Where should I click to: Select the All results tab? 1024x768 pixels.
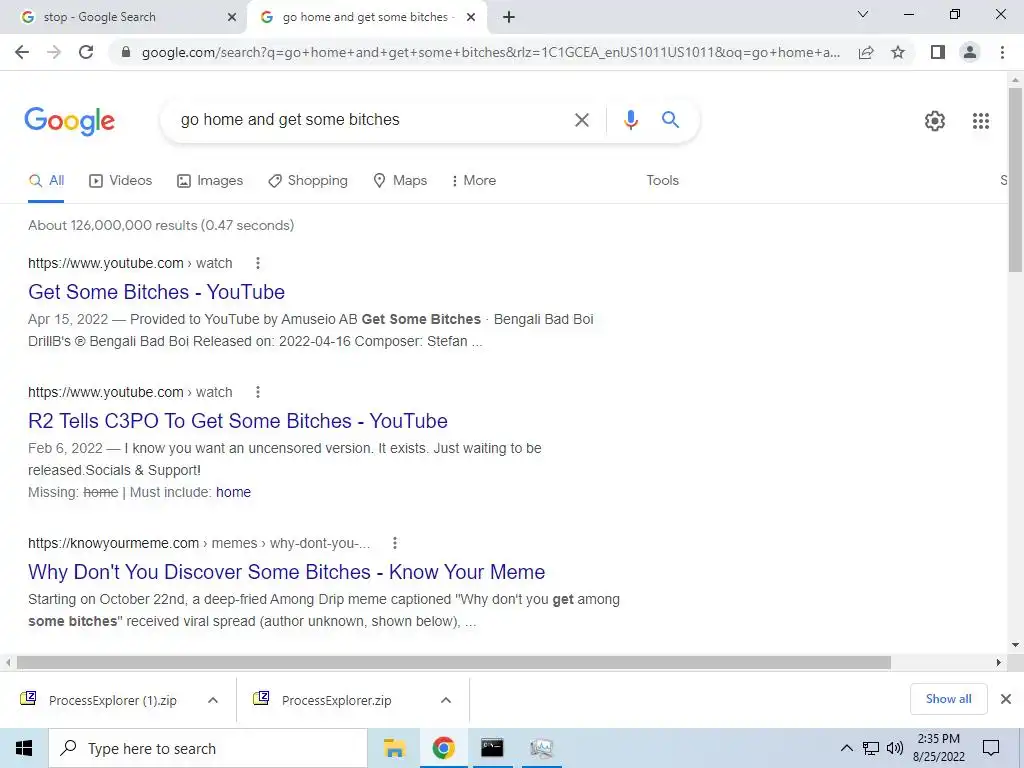[x=46, y=180]
